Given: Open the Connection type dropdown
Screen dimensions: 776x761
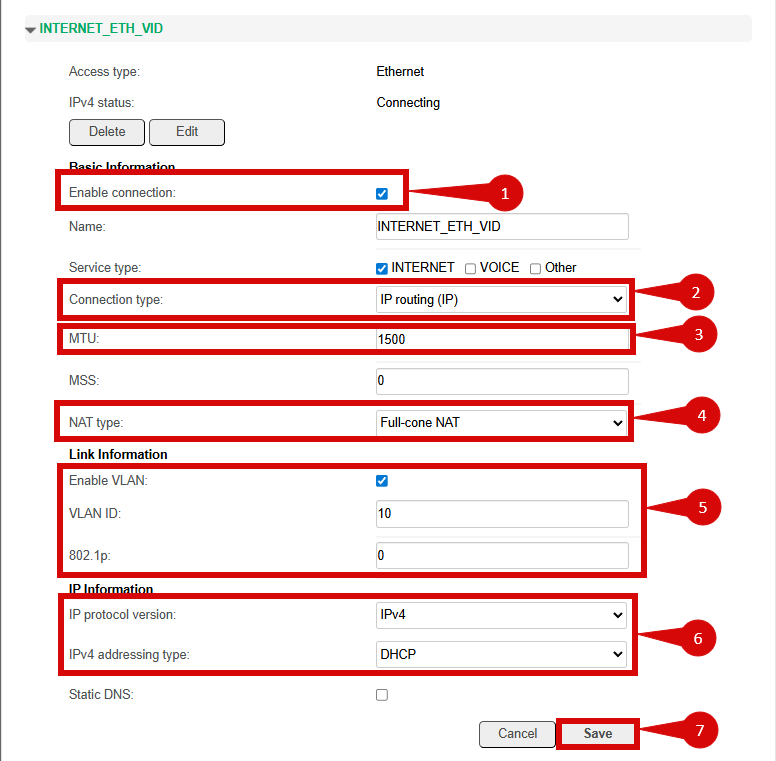Looking at the screenshot, I should tap(502, 299).
